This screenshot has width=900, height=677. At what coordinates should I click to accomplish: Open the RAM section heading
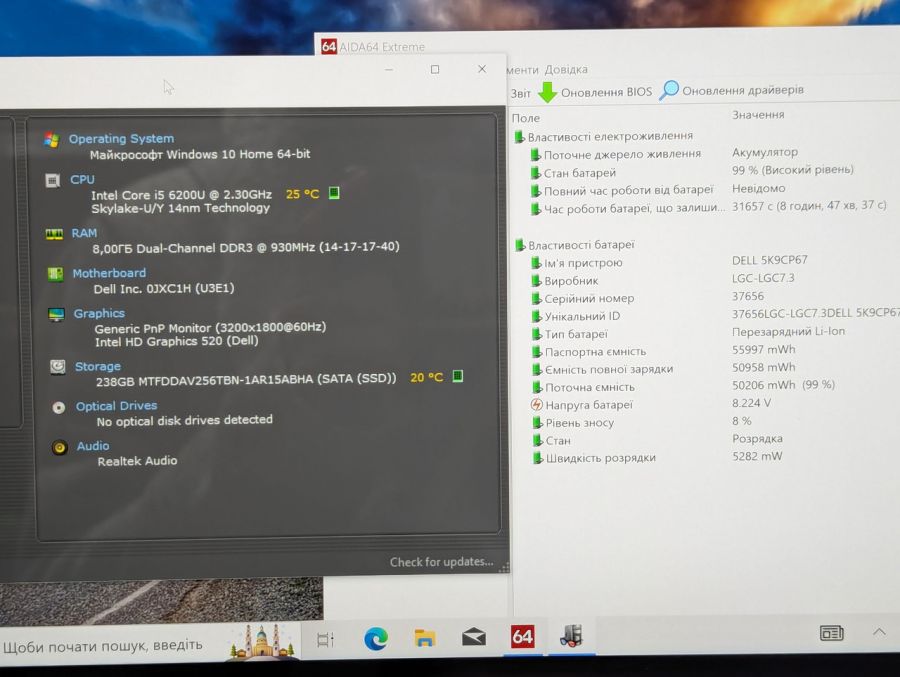point(84,233)
